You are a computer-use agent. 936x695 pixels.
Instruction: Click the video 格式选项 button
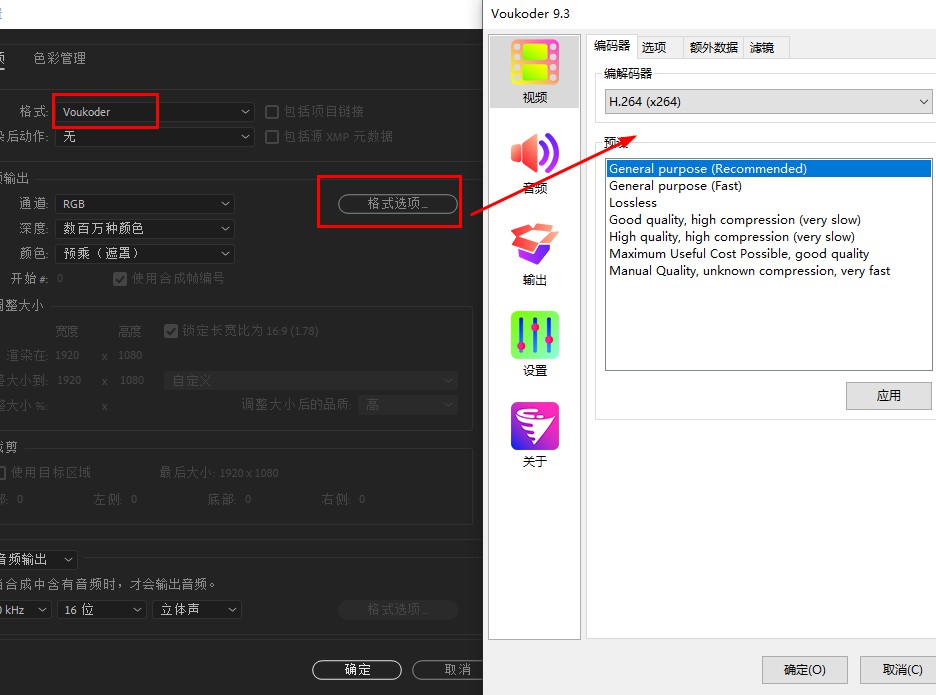click(398, 204)
